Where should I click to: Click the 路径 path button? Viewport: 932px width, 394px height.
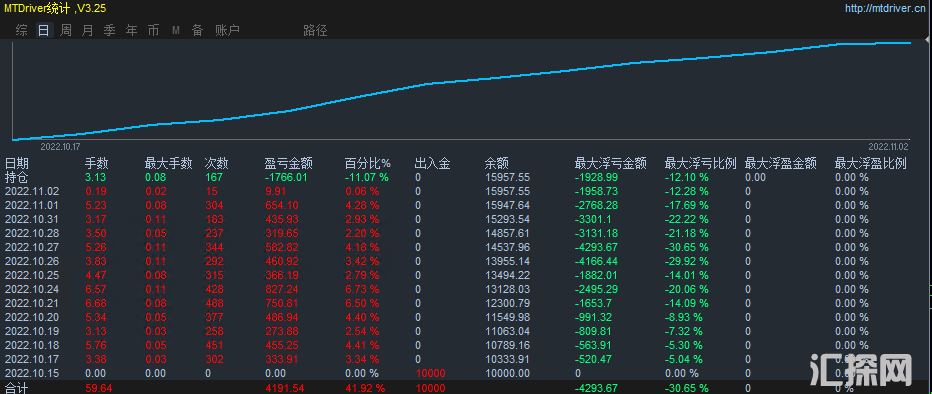pyautogui.click(x=315, y=30)
